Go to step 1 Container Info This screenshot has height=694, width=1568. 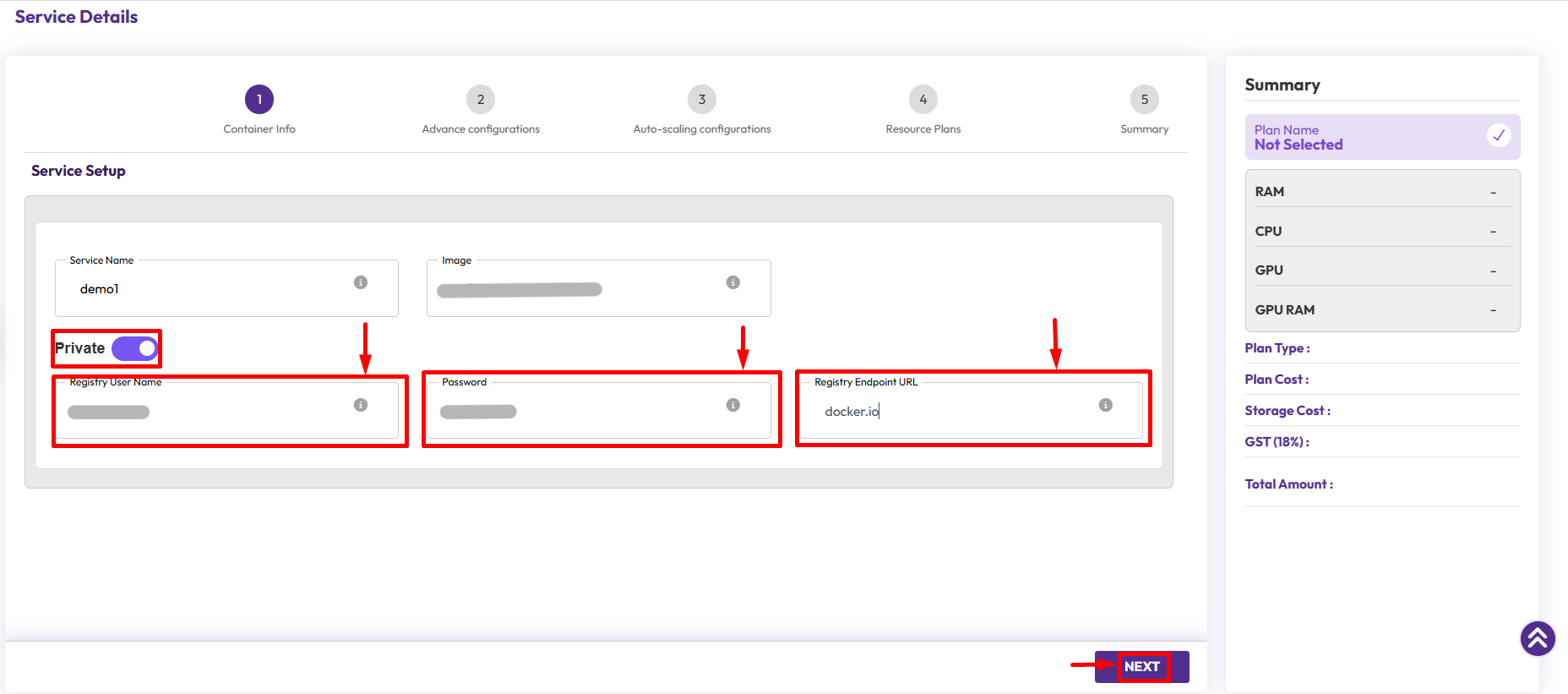(259, 100)
